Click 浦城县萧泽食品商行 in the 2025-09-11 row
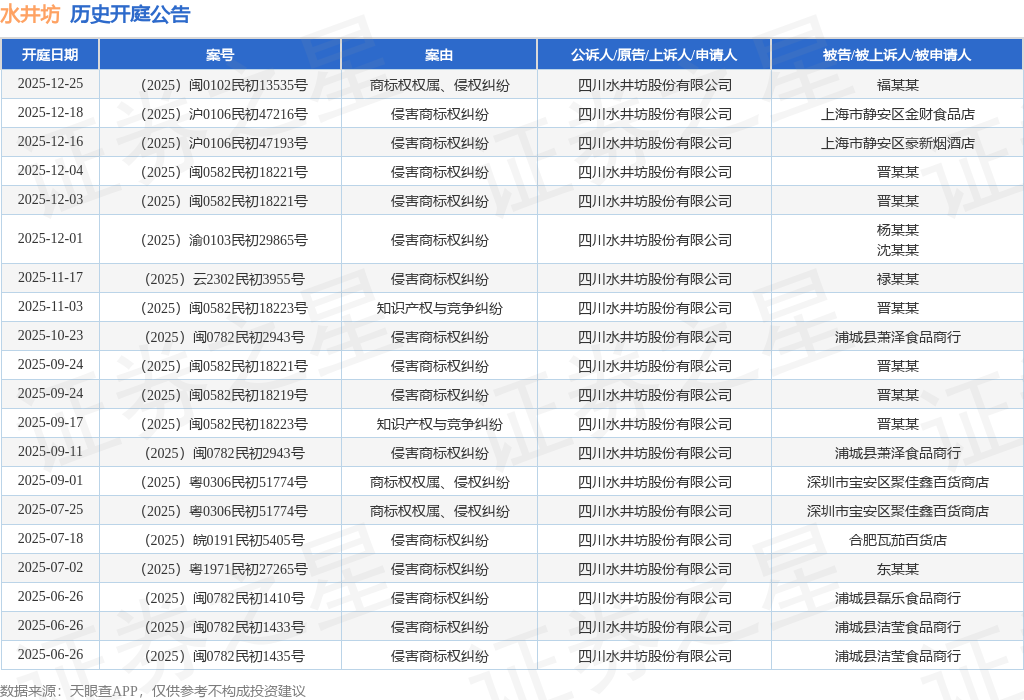This screenshot has width=1024, height=700. [897, 453]
